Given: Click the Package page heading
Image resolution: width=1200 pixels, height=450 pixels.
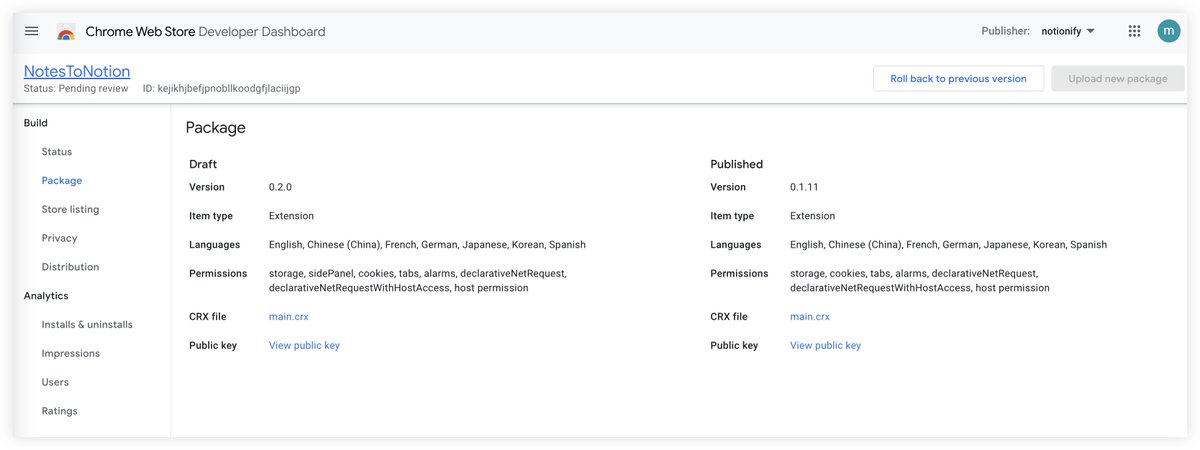Looking at the screenshot, I should pos(215,128).
